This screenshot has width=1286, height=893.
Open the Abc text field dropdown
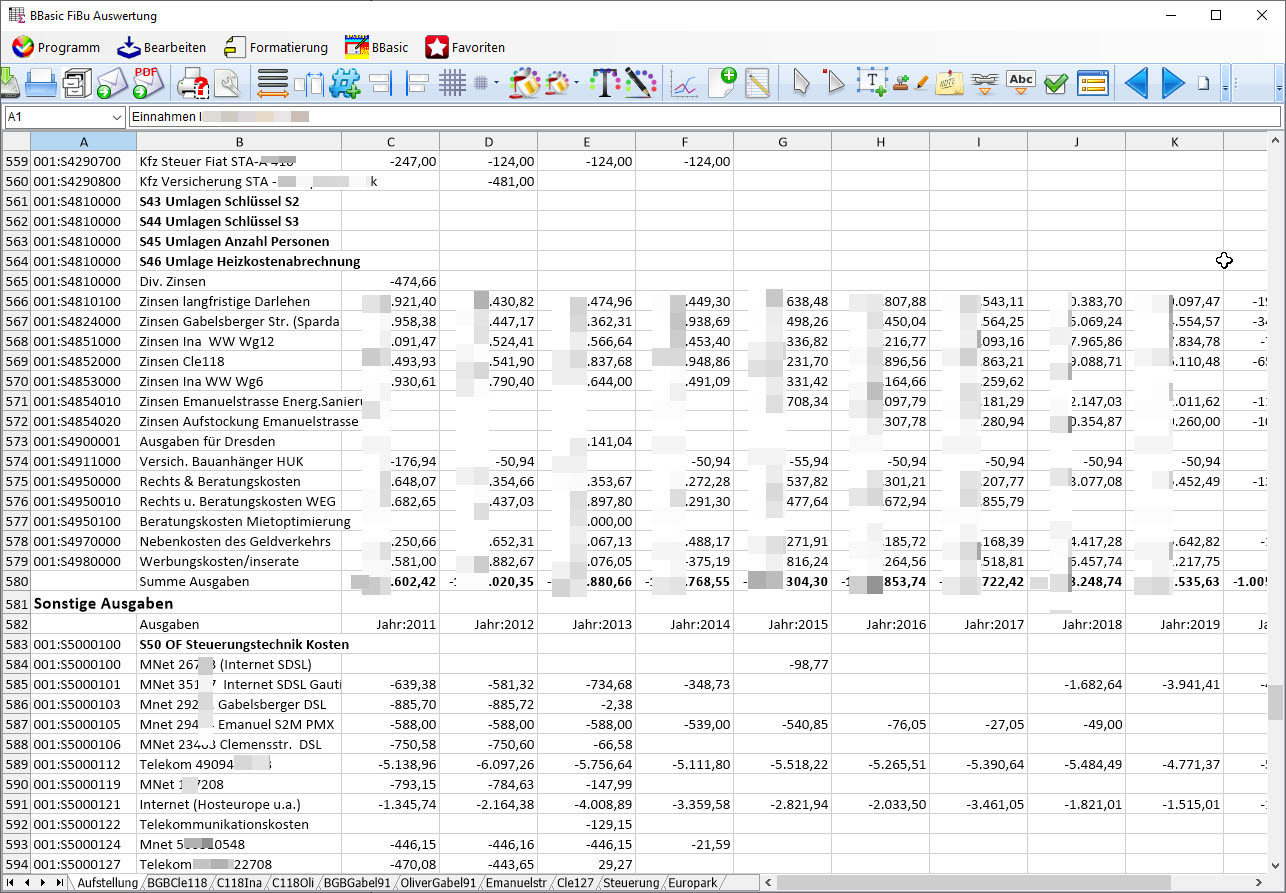pyautogui.click(x=1020, y=83)
